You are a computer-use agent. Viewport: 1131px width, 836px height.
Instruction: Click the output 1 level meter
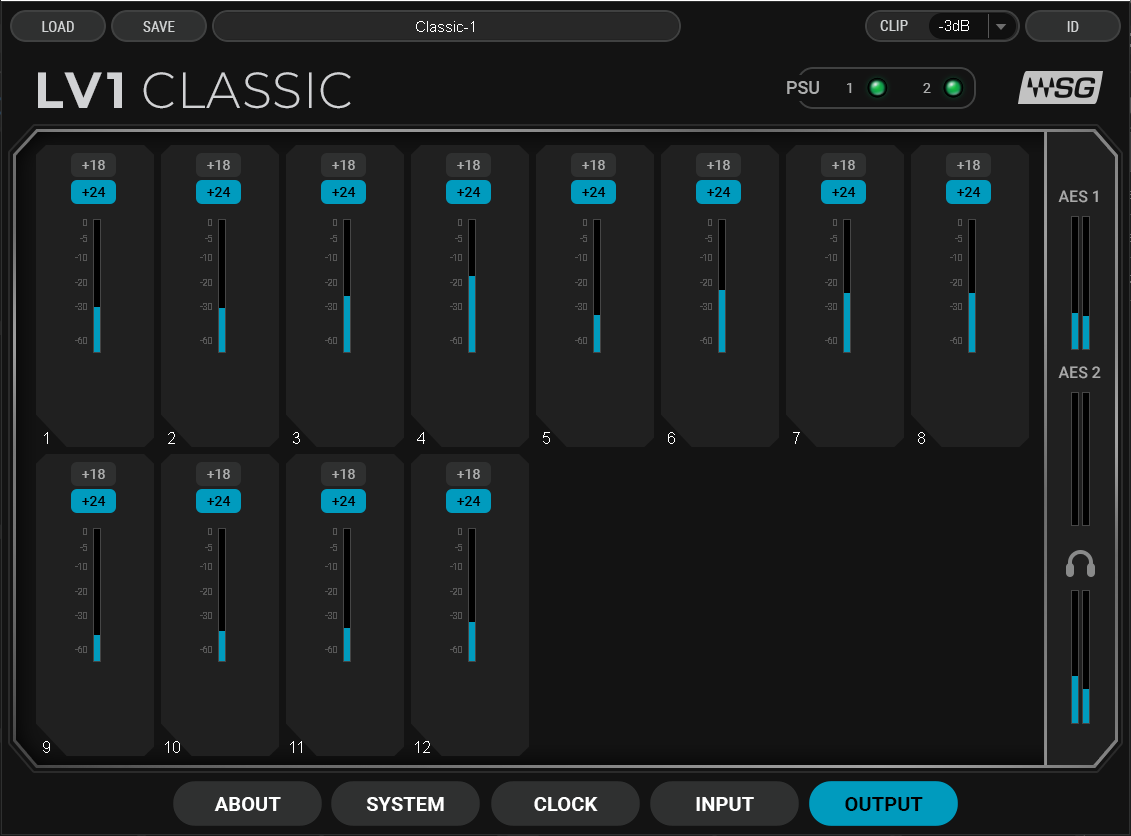pos(97,286)
